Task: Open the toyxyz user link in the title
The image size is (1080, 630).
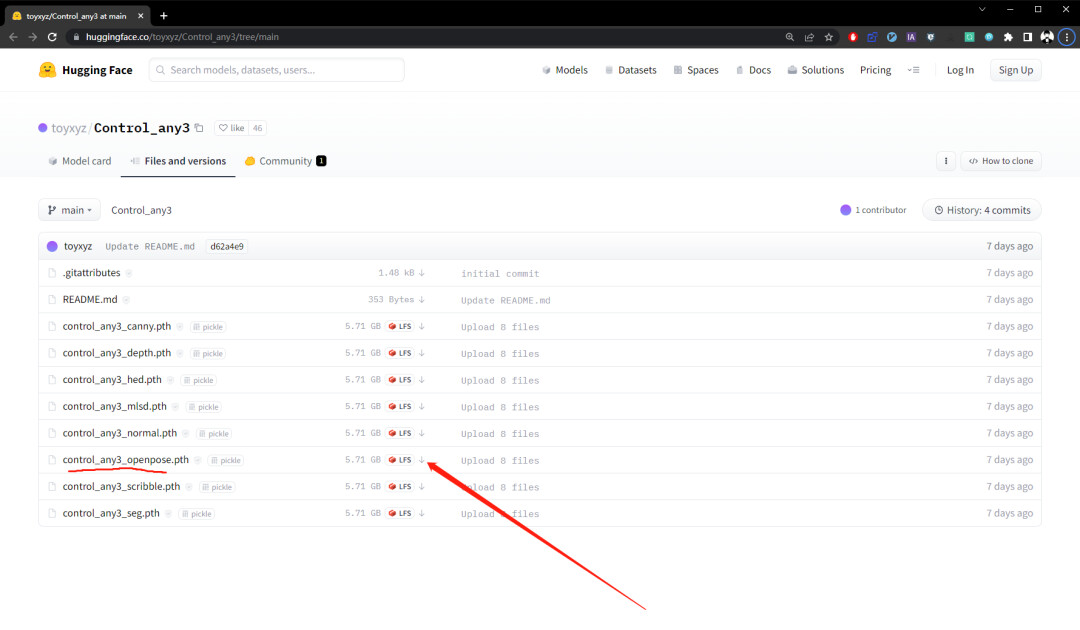Action: click(69, 128)
